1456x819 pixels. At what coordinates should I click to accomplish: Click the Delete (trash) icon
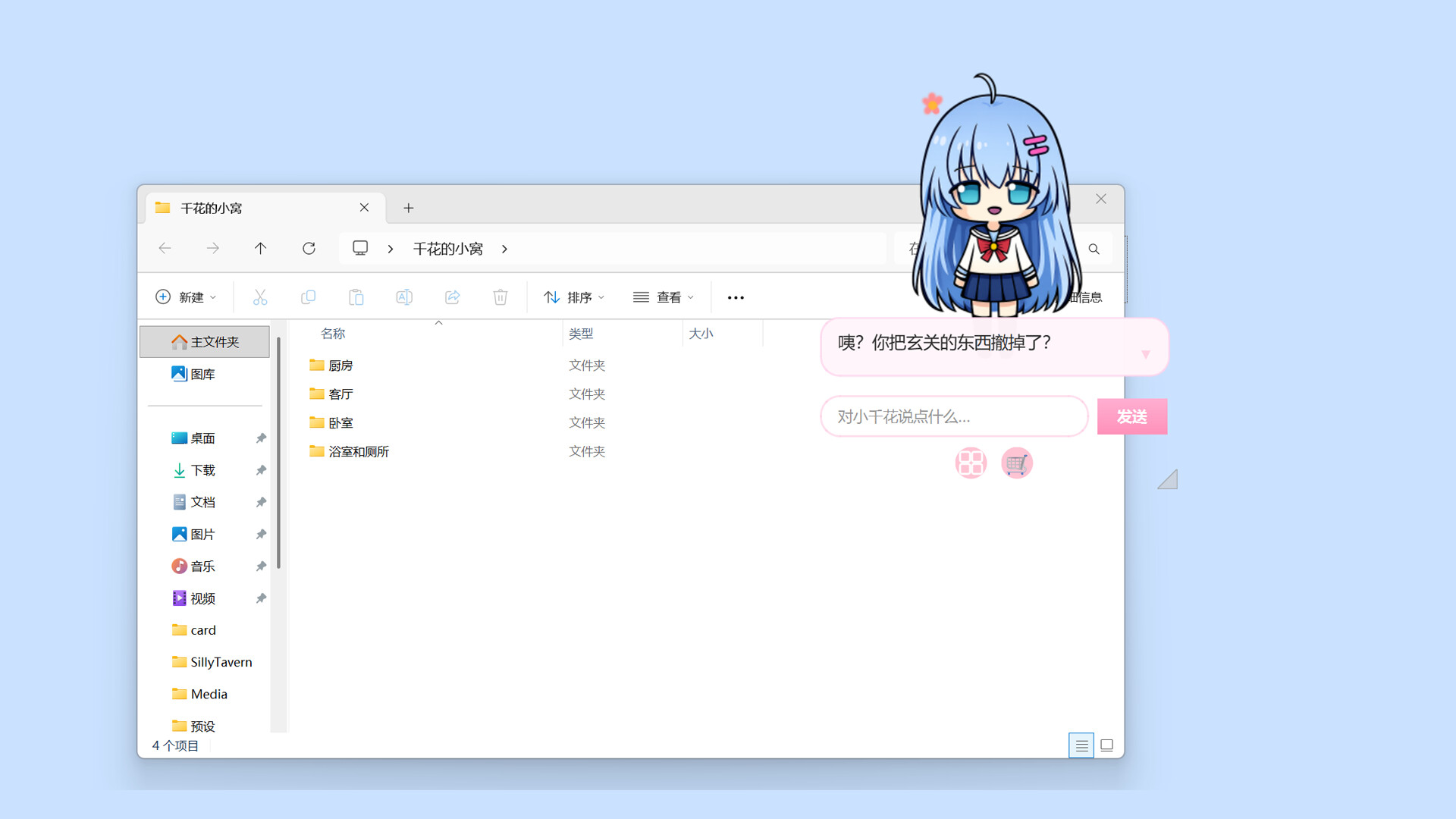tap(500, 297)
